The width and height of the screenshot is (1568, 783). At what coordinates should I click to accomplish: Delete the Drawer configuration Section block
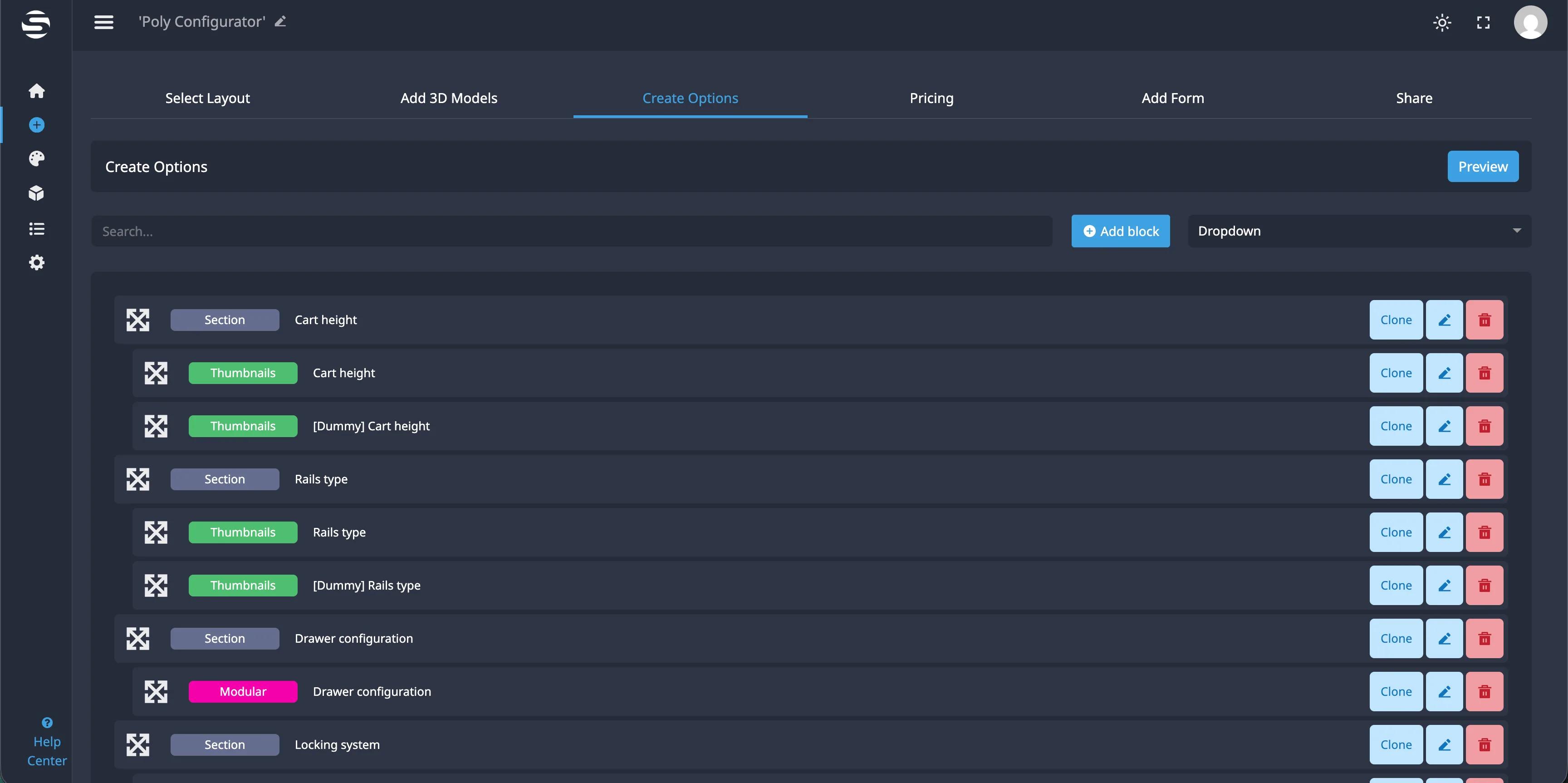pos(1484,639)
